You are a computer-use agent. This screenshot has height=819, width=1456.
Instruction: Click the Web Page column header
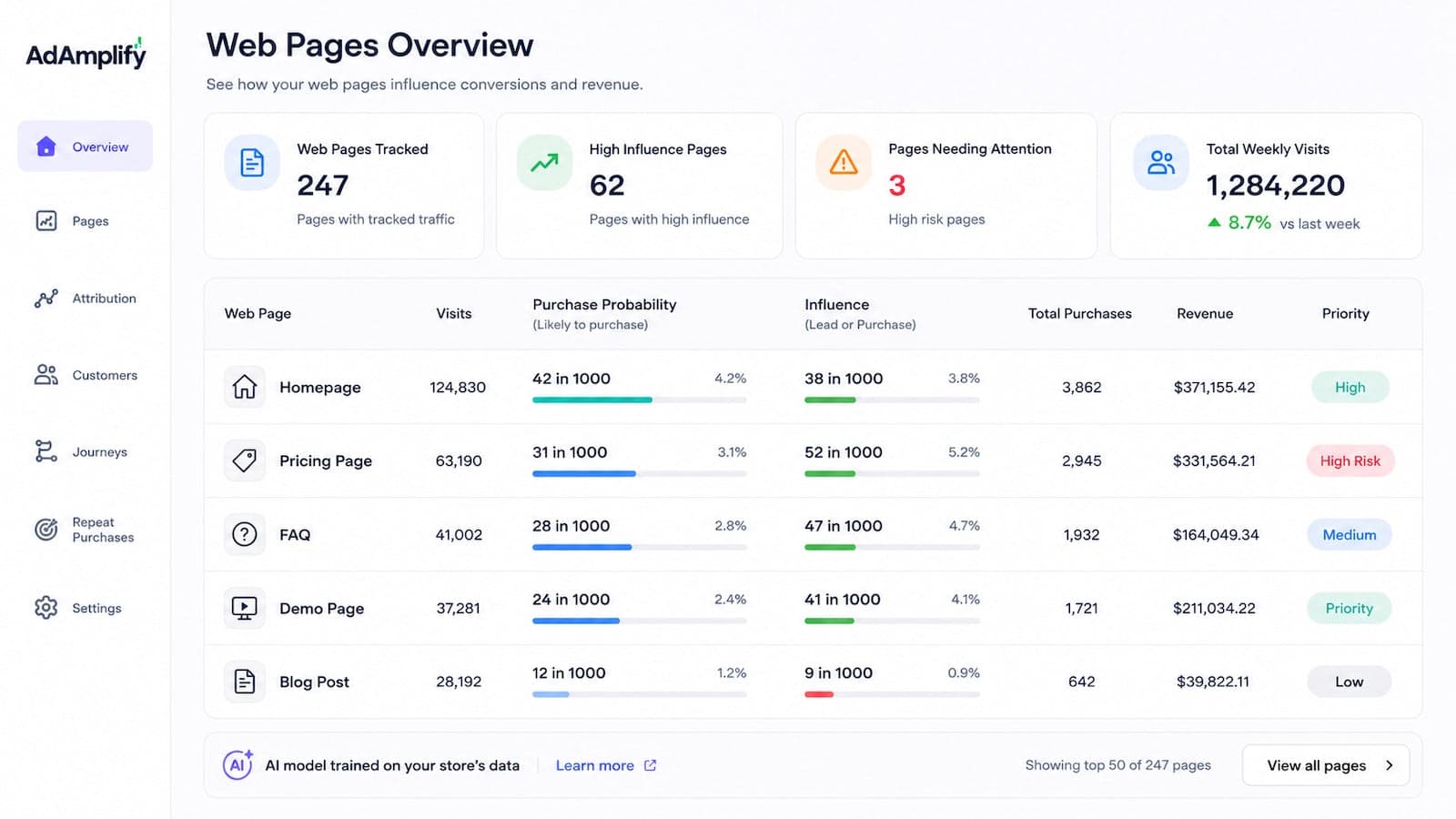coord(258,313)
